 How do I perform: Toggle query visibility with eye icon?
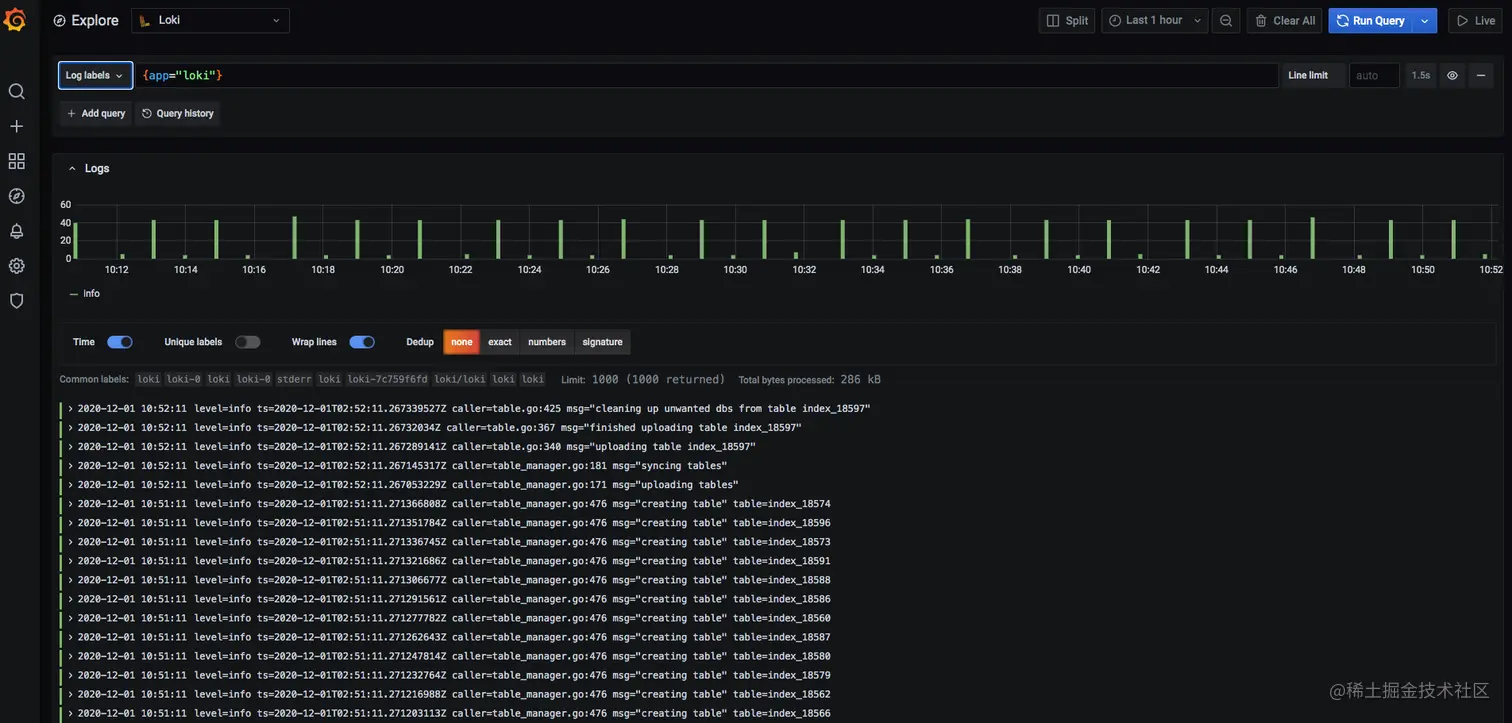tap(1452, 75)
